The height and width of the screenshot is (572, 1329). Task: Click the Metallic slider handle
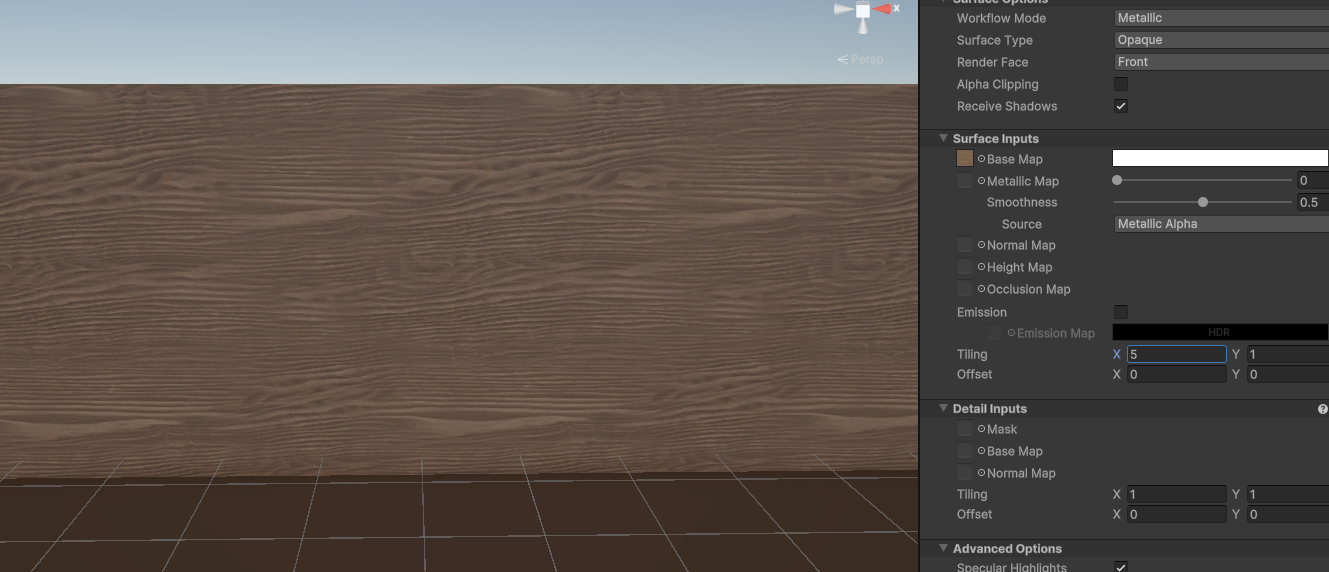point(1117,180)
